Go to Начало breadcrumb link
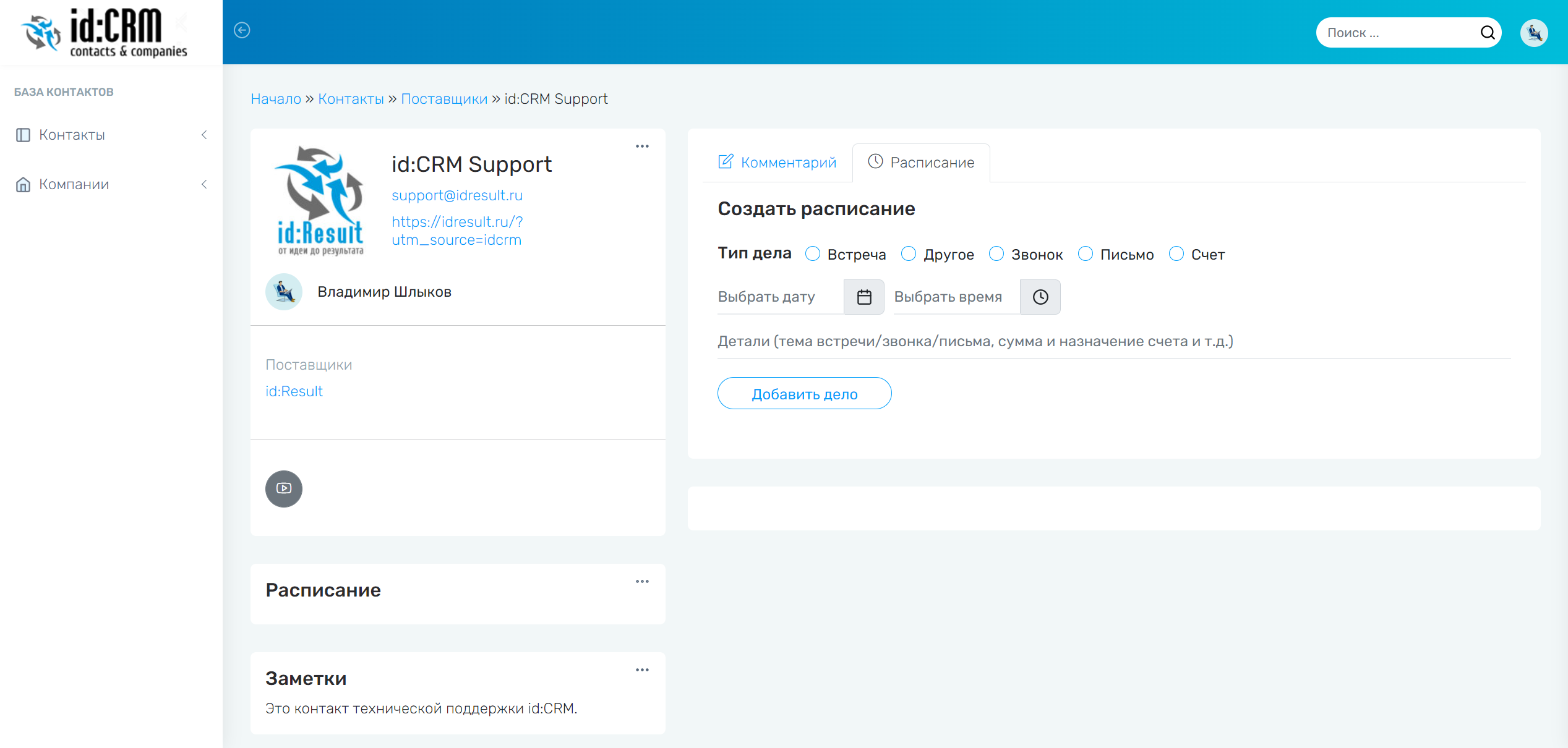1568x748 pixels. tap(276, 99)
